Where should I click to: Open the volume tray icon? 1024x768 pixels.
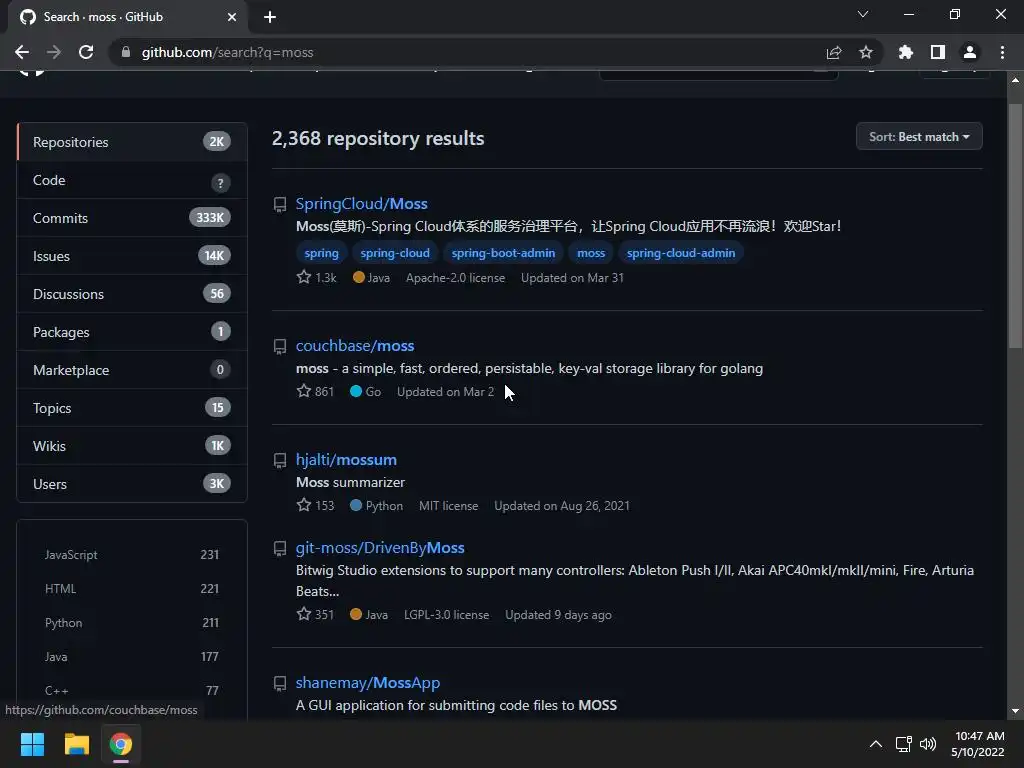click(927, 744)
